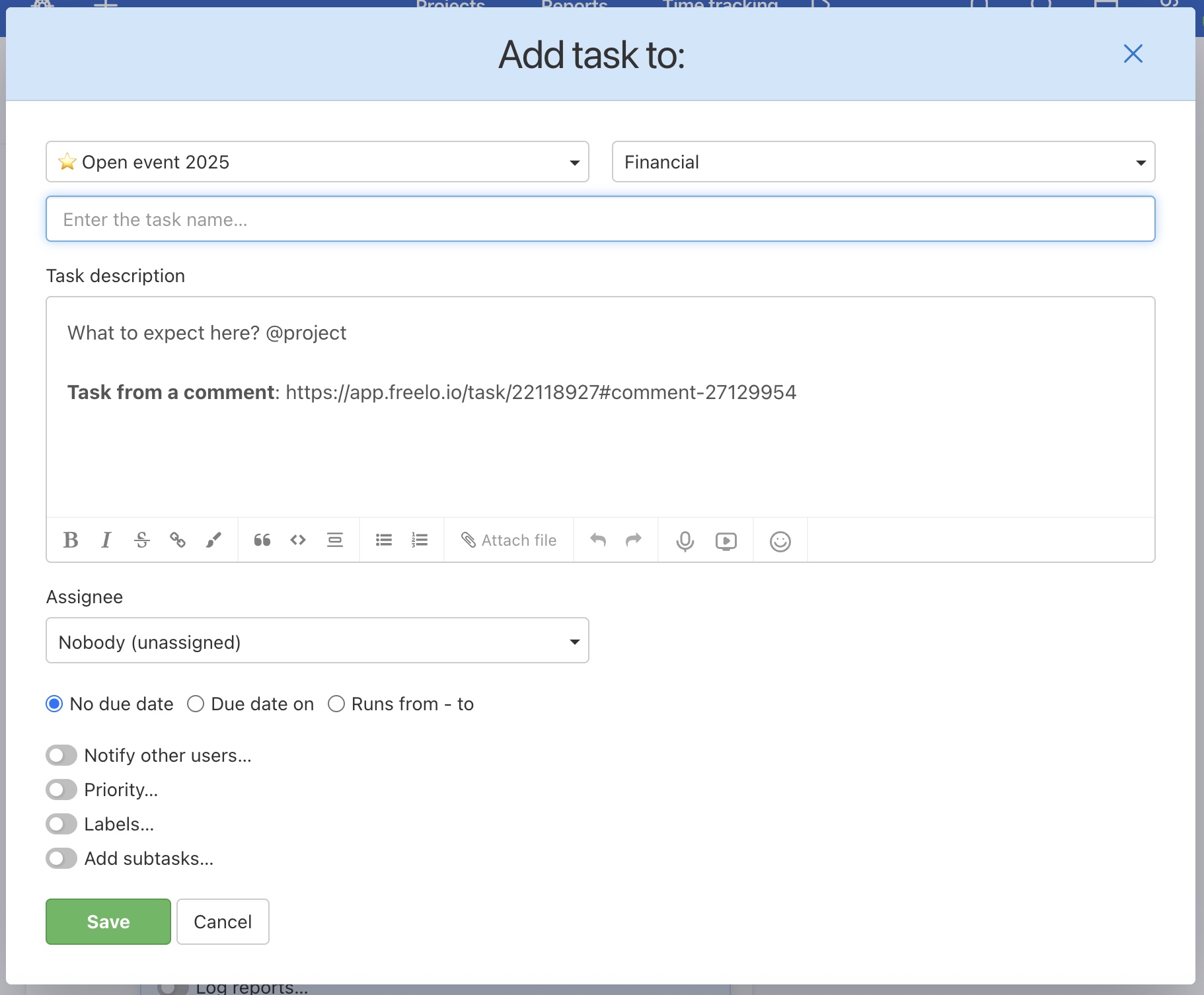Insert a block quote
This screenshot has height=995, width=1204.
point(262,540)
